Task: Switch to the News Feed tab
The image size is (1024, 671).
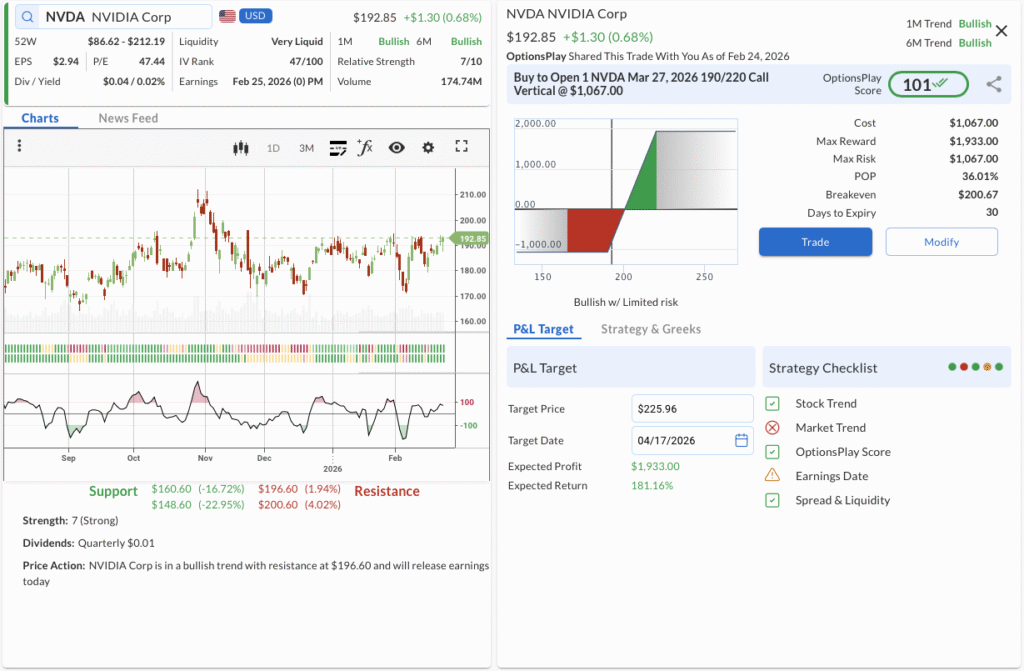Action: pyautogui.click(x=128, y=118)
